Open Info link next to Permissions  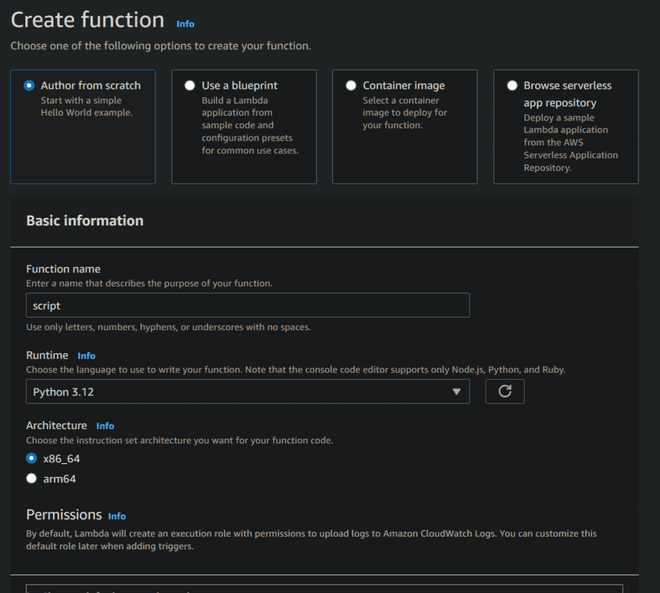117,516
